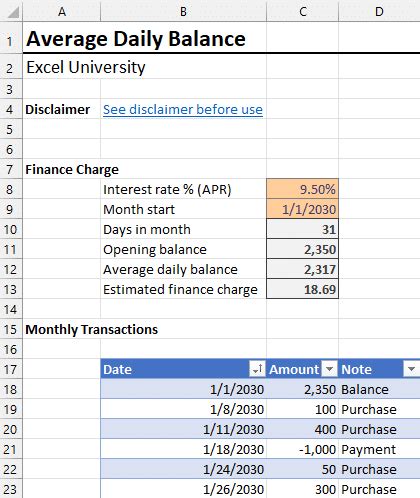Select the Average daily balance value 2,317

303,269
